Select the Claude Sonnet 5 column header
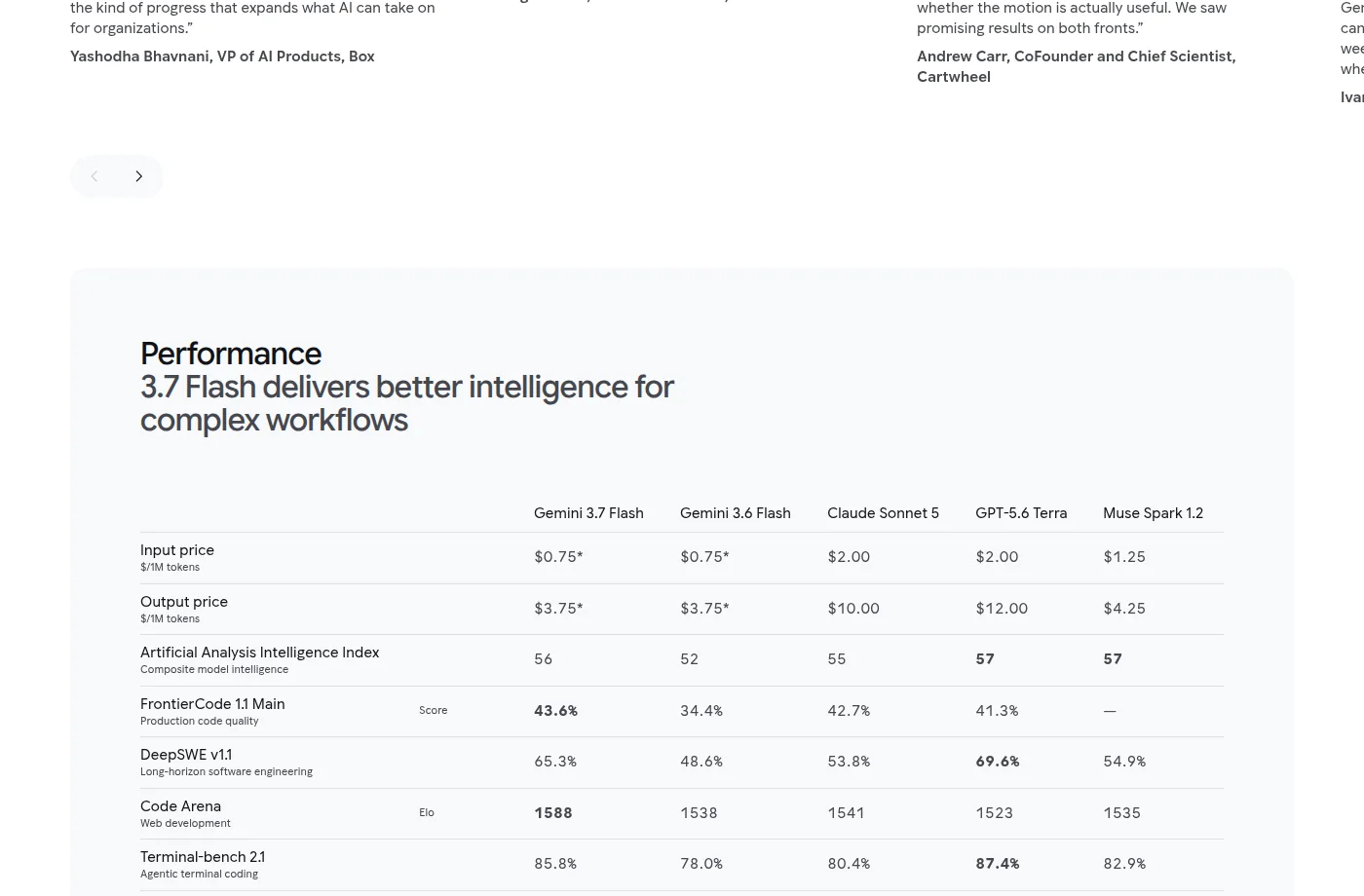This screenshot has height=896, width=1364. [x=884, y=513]
